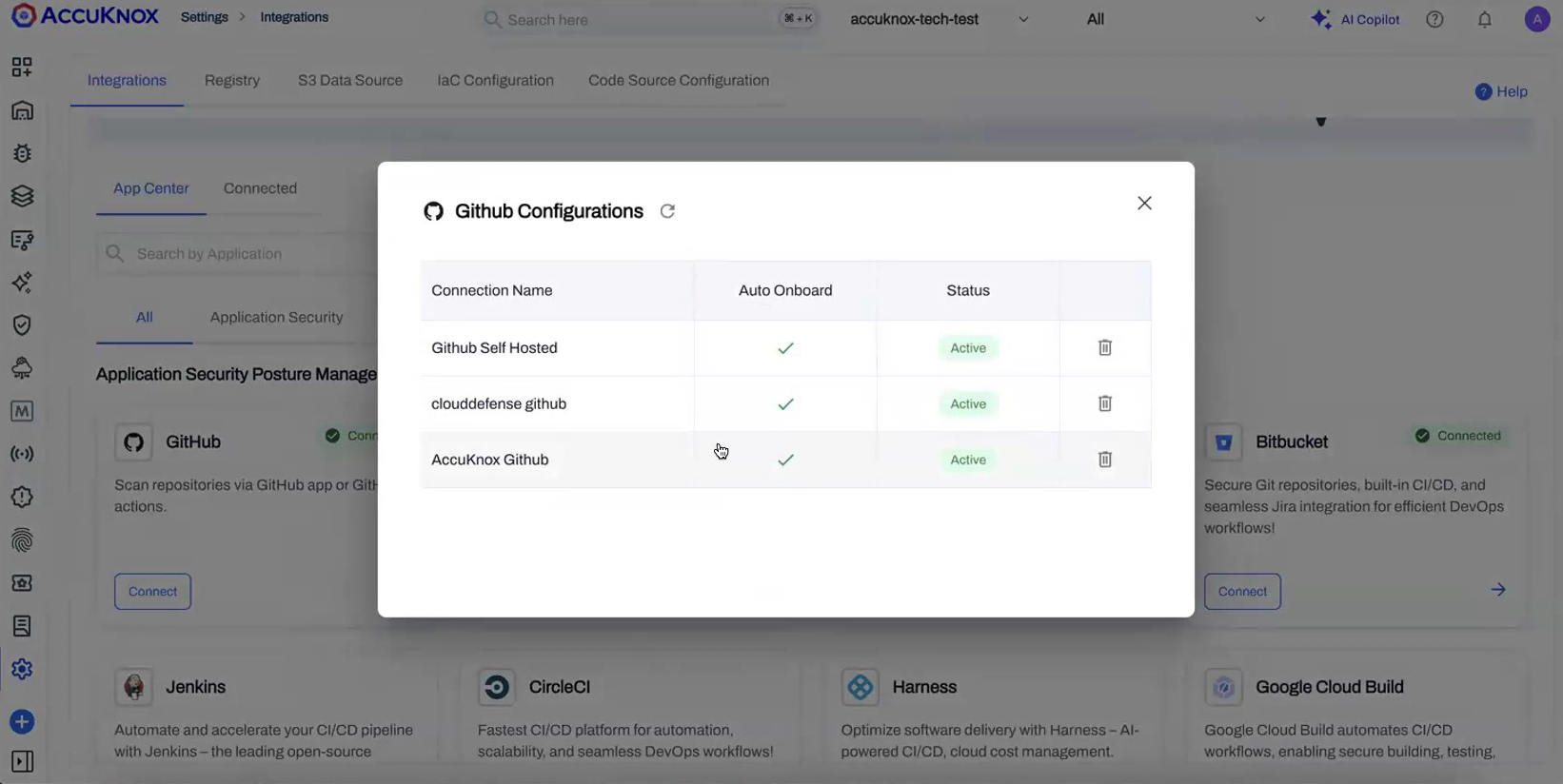Click Active status of AccuKnox Github

pyautogui.click(x=968, y=460)
